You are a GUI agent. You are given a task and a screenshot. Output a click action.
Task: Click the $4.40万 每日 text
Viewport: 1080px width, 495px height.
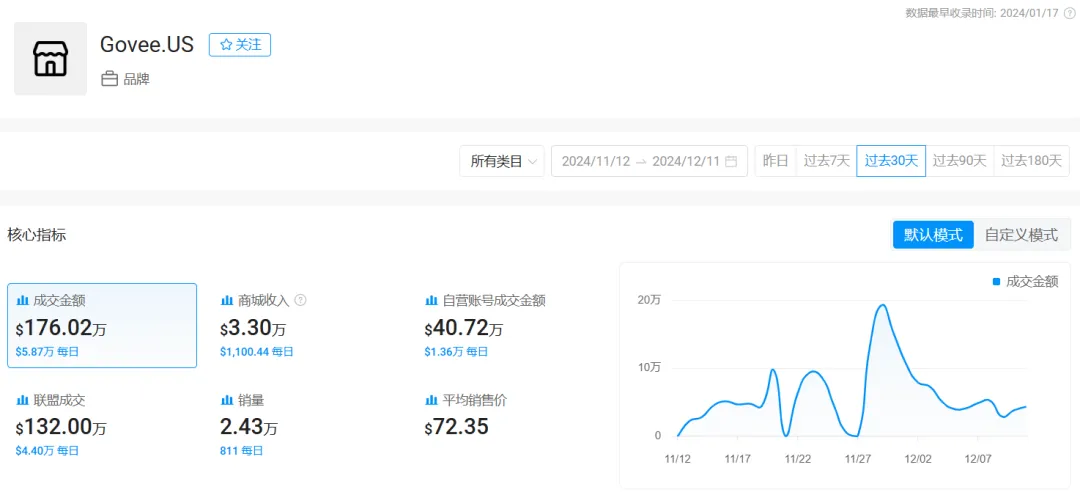pos(47,452)
